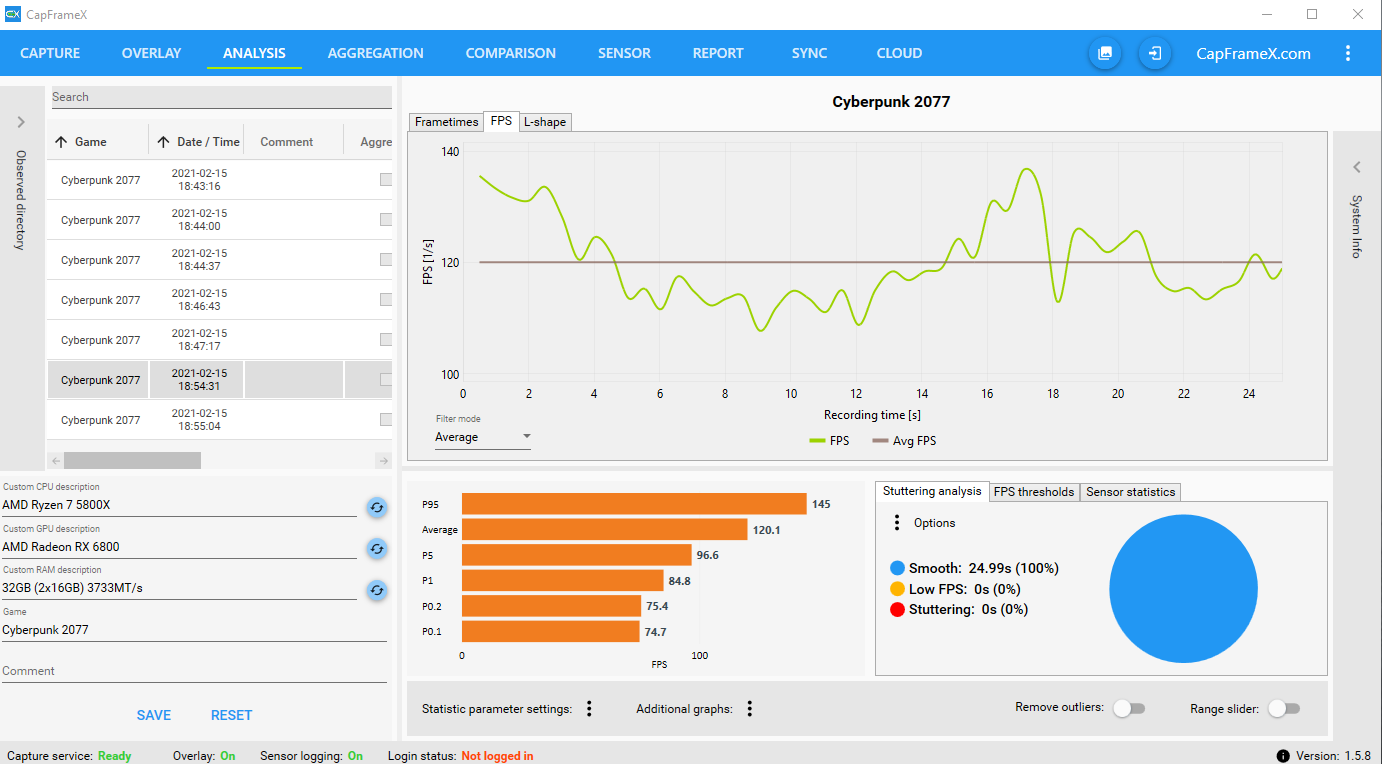Show the Frametimes chart tab
Viewport: 1382px width, 764px height.
tap(446, 122)
